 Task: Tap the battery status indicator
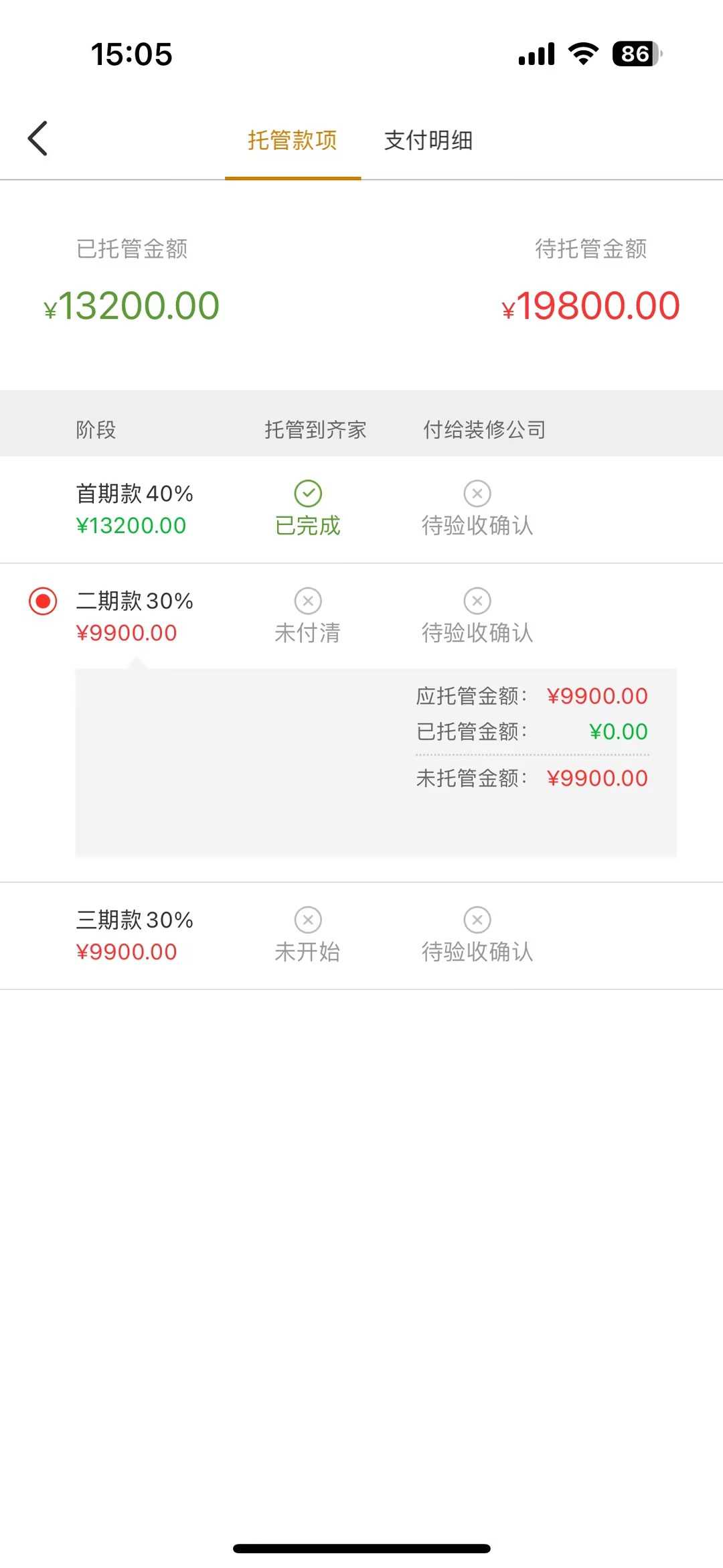pyautogui.click(x=637, y=54)
